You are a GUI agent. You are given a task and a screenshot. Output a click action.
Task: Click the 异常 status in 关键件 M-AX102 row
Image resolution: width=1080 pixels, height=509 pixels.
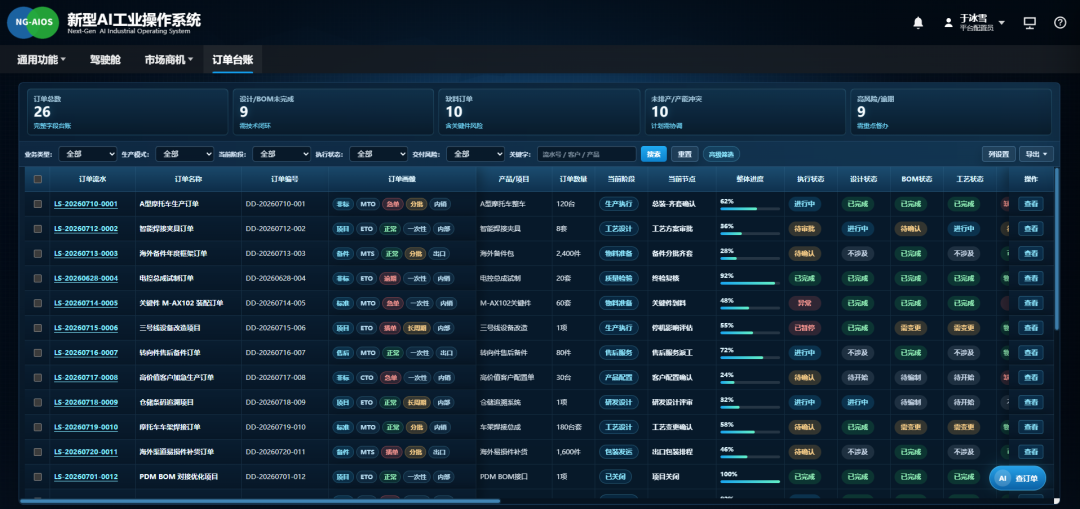pyautogui.click(x=804, y=303)
